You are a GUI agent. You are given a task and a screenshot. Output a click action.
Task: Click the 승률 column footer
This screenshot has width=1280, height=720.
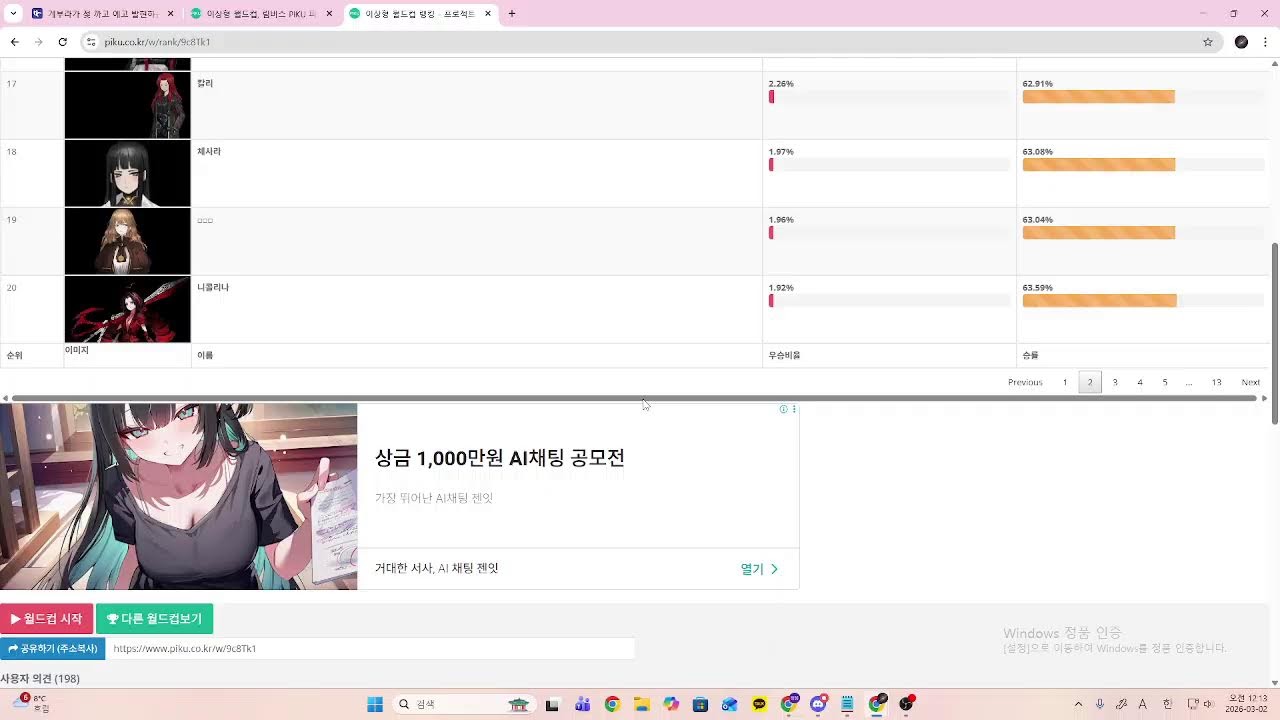click(1031, 355)
